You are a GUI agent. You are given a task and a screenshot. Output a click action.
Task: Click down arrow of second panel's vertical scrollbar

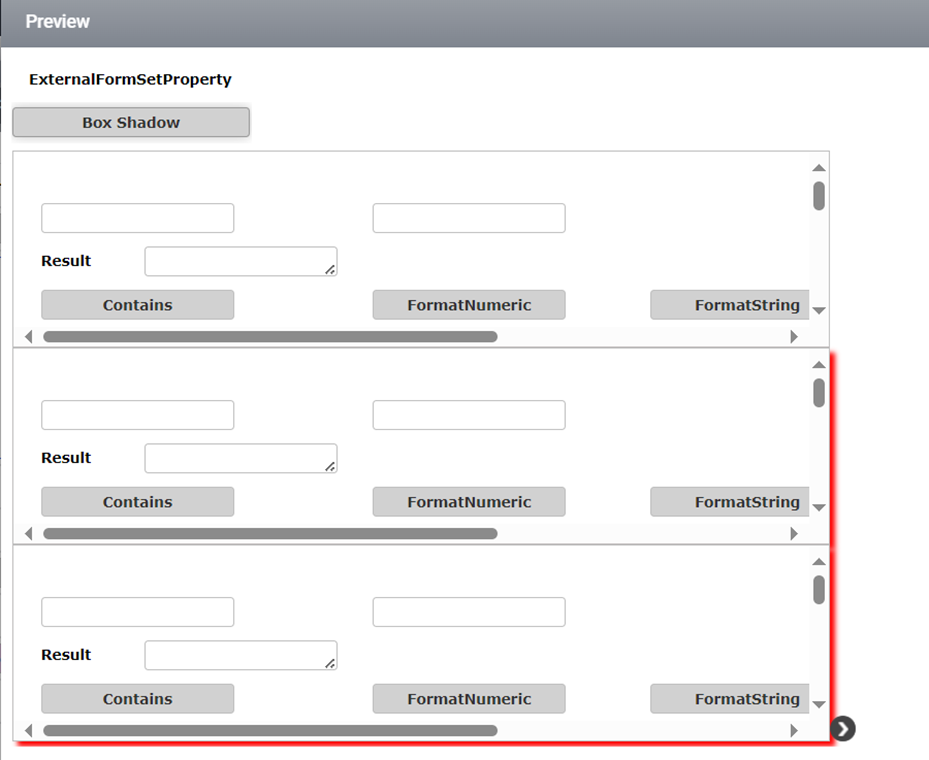point(819,508)
